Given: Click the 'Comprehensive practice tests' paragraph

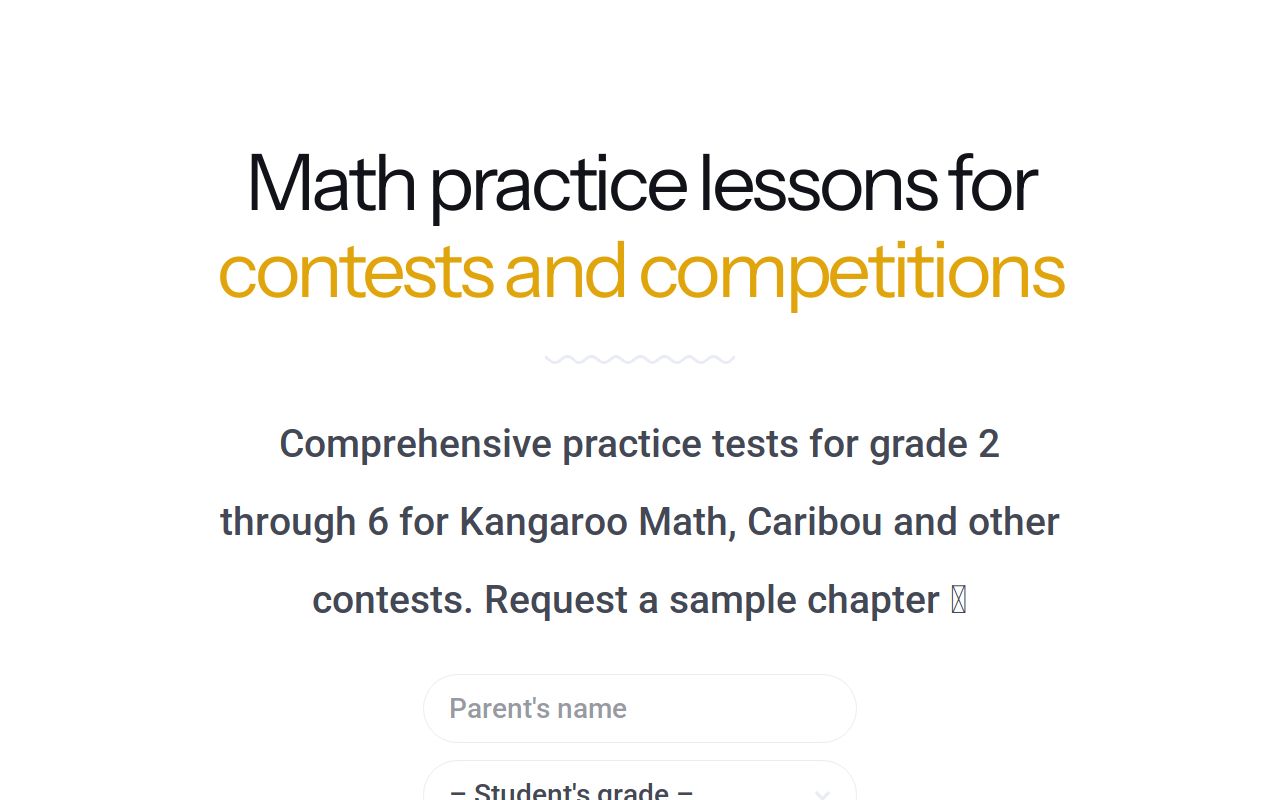Looking at the screenshot, I should point(640,443).
